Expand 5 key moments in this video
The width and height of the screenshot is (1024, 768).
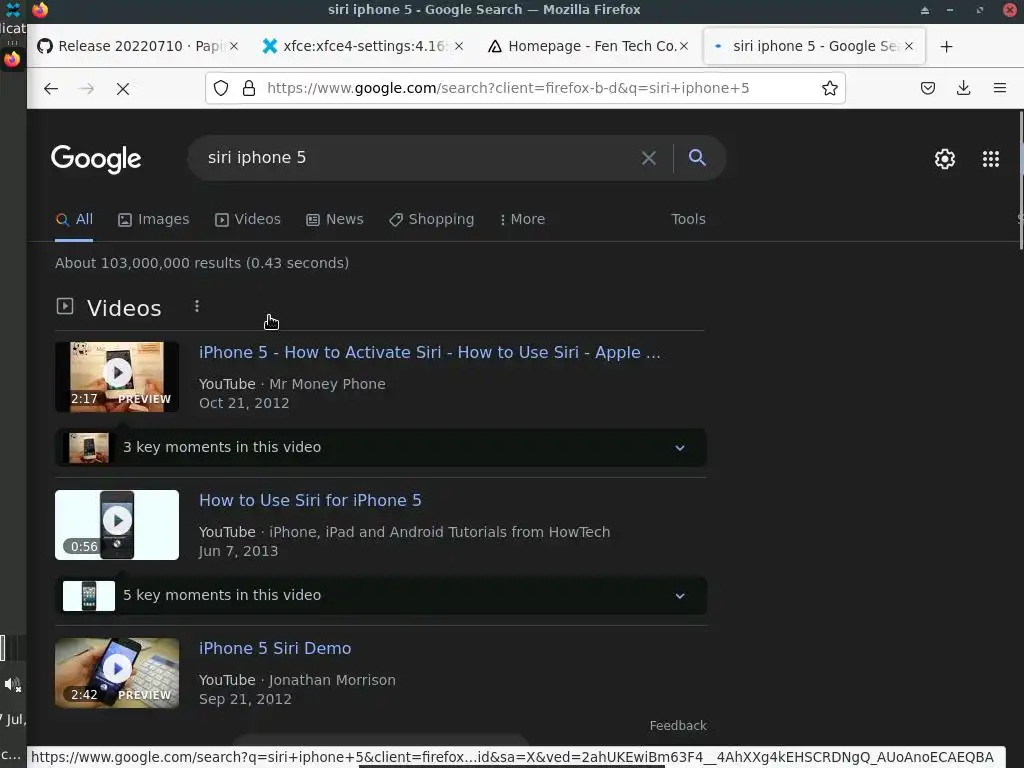click(381, 596)
